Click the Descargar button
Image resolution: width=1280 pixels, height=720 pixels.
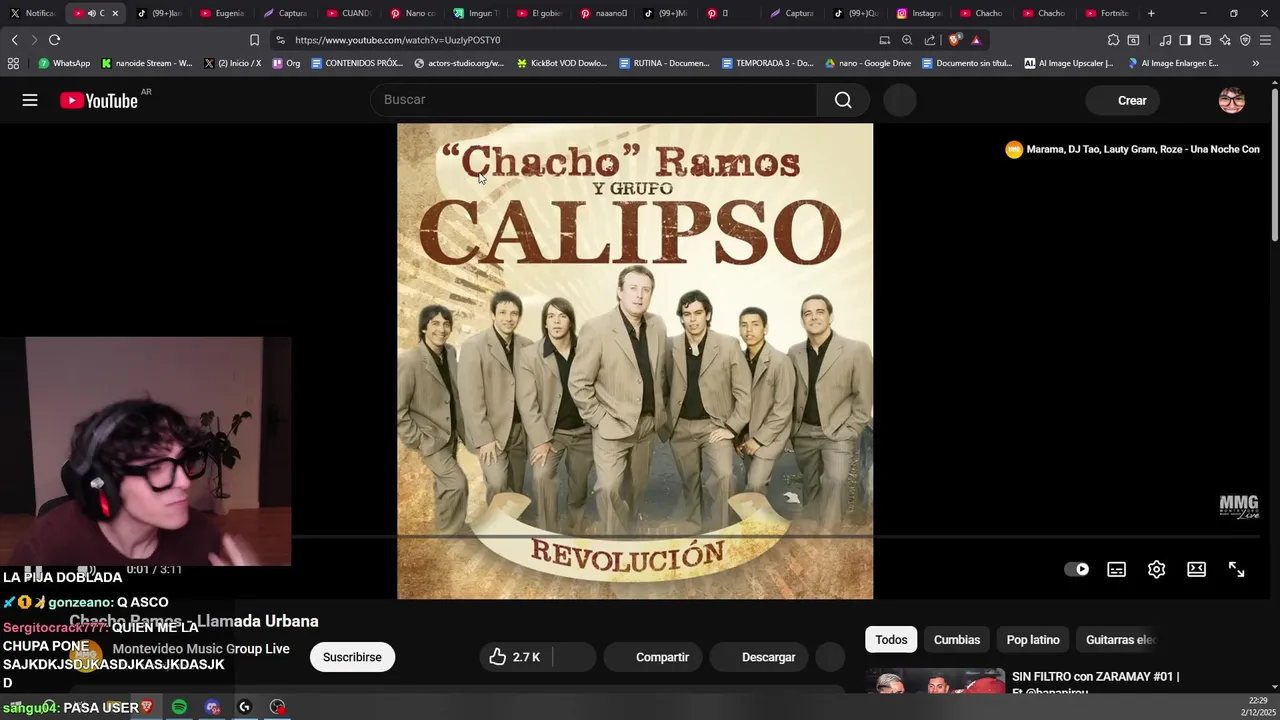point(759,657)
